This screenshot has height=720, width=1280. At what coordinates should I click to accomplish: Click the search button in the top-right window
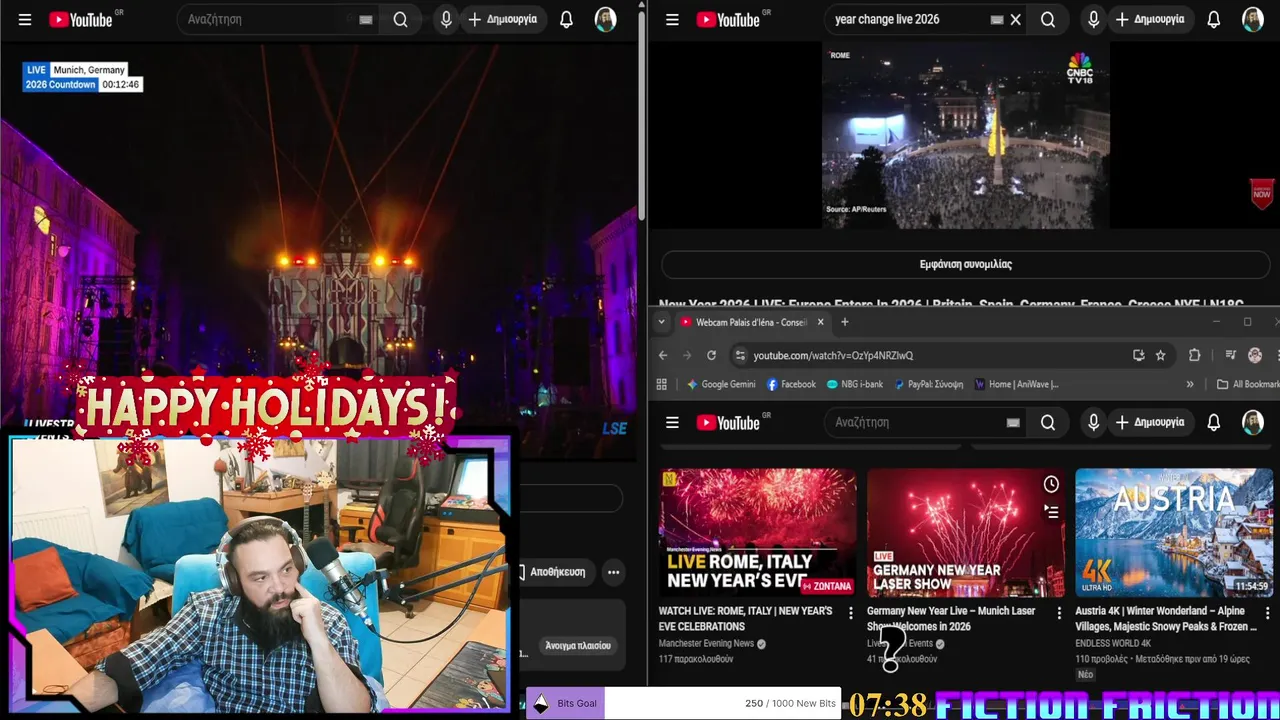[x=1048, y=19]
